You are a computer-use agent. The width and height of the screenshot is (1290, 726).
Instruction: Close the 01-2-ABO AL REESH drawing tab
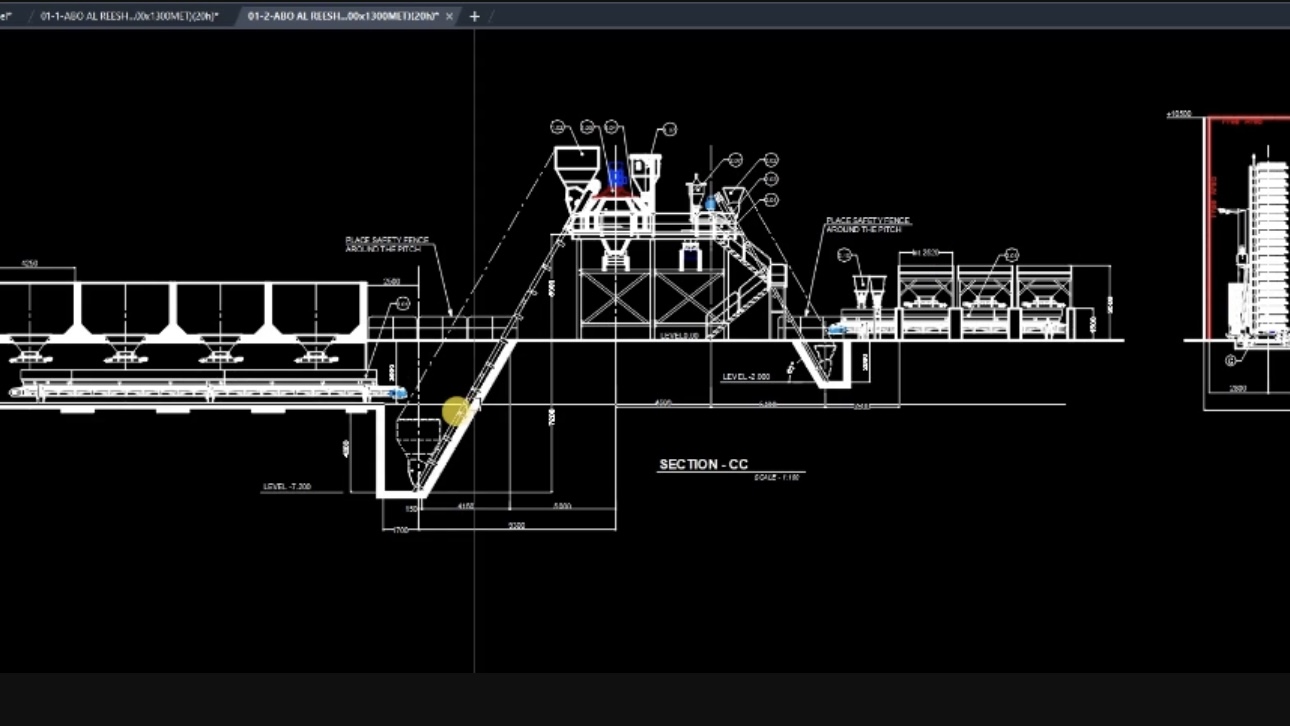tap(449, 16)
